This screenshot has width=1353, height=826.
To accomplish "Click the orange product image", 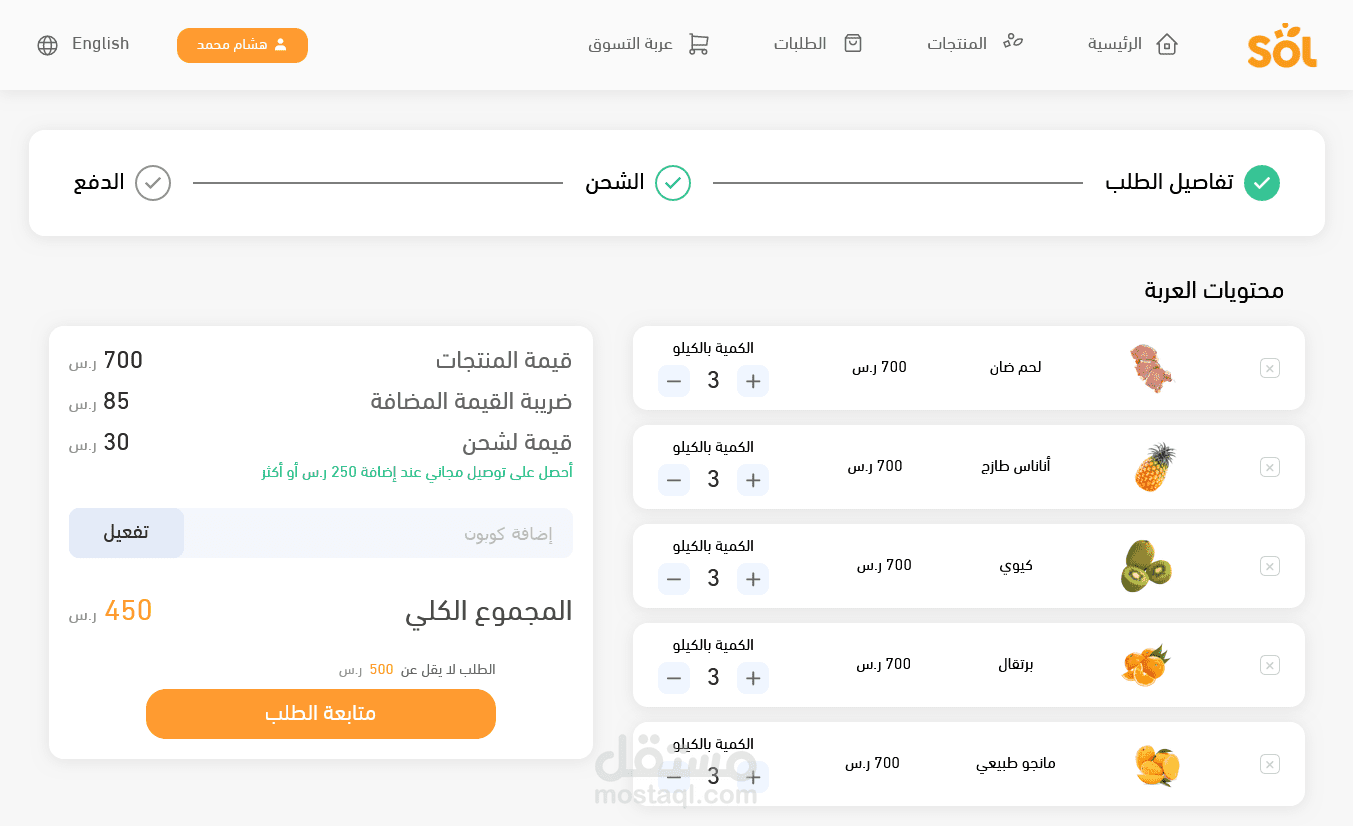I will [x=1146, y=665].
